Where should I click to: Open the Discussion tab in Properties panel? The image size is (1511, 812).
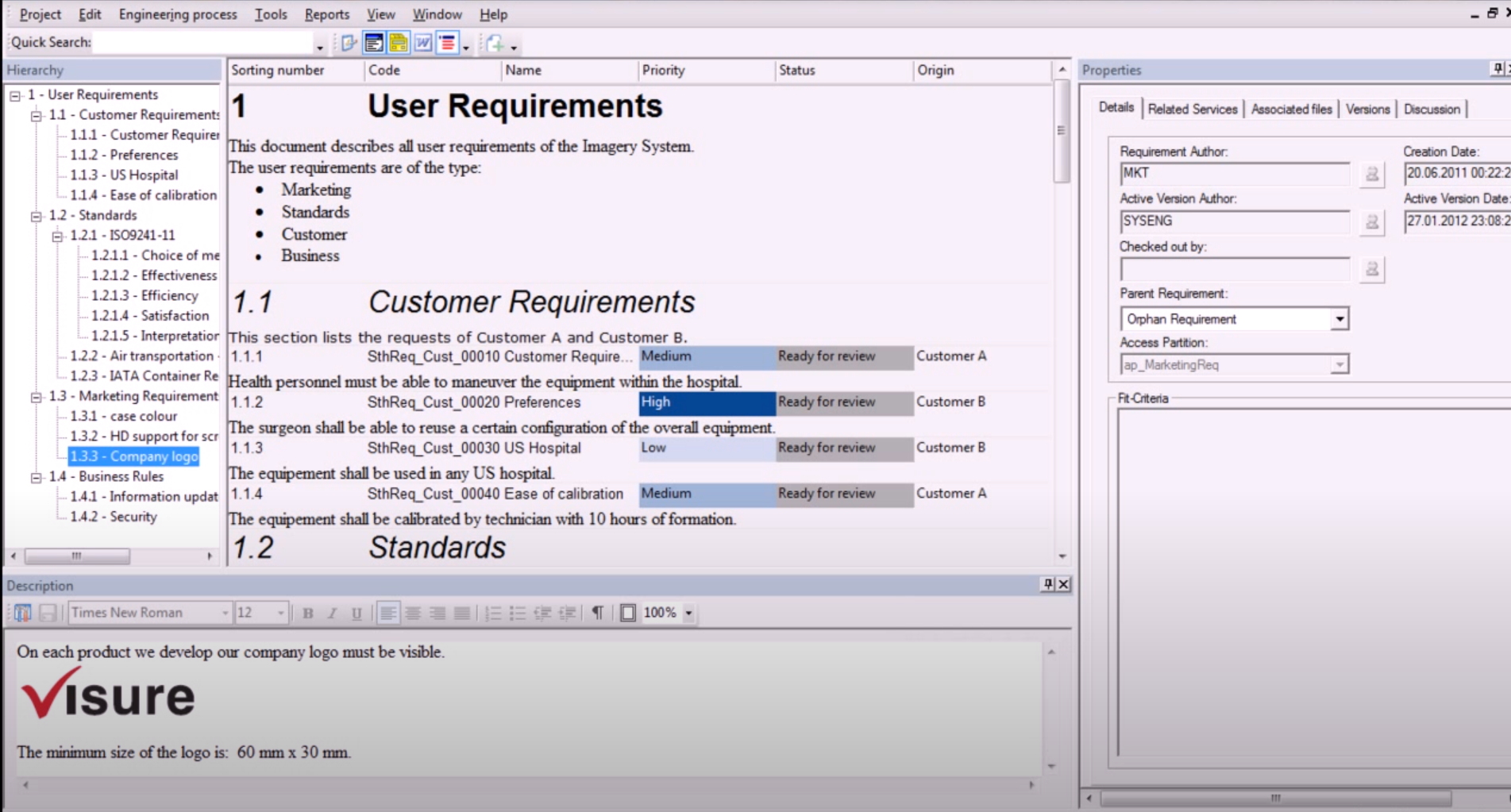1432,109
